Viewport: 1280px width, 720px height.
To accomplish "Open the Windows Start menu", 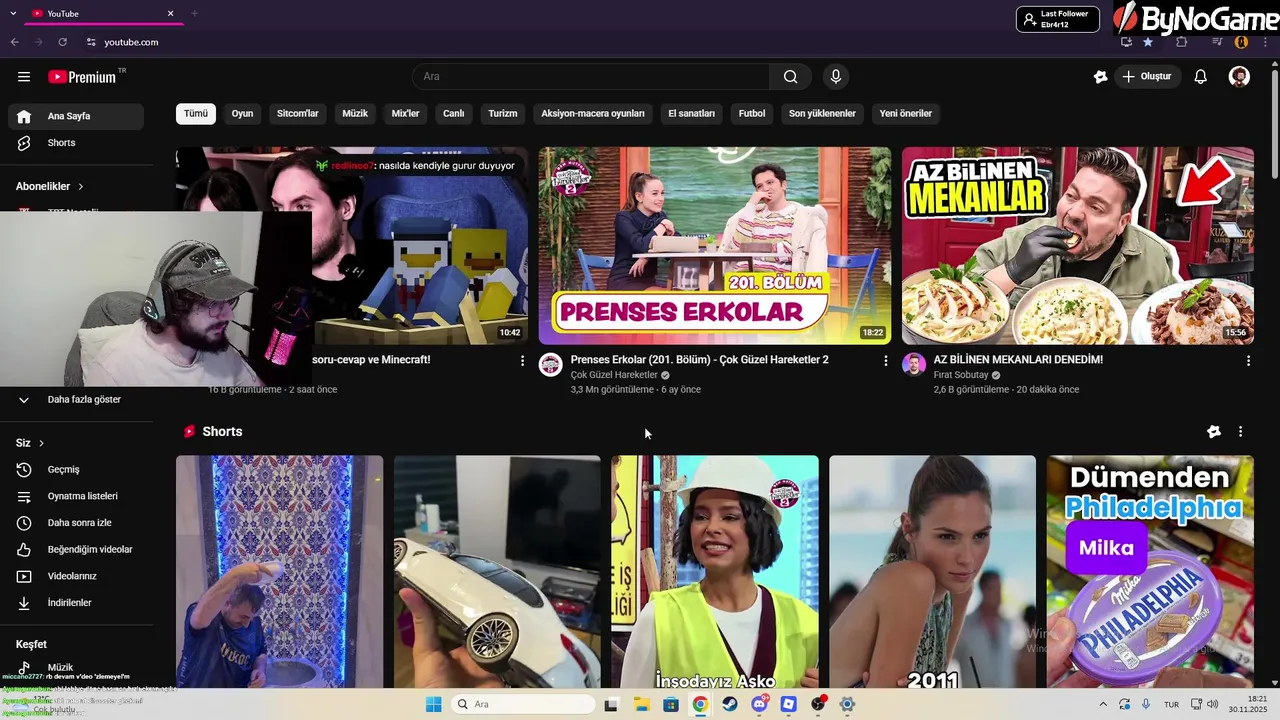I will point(433,704).
